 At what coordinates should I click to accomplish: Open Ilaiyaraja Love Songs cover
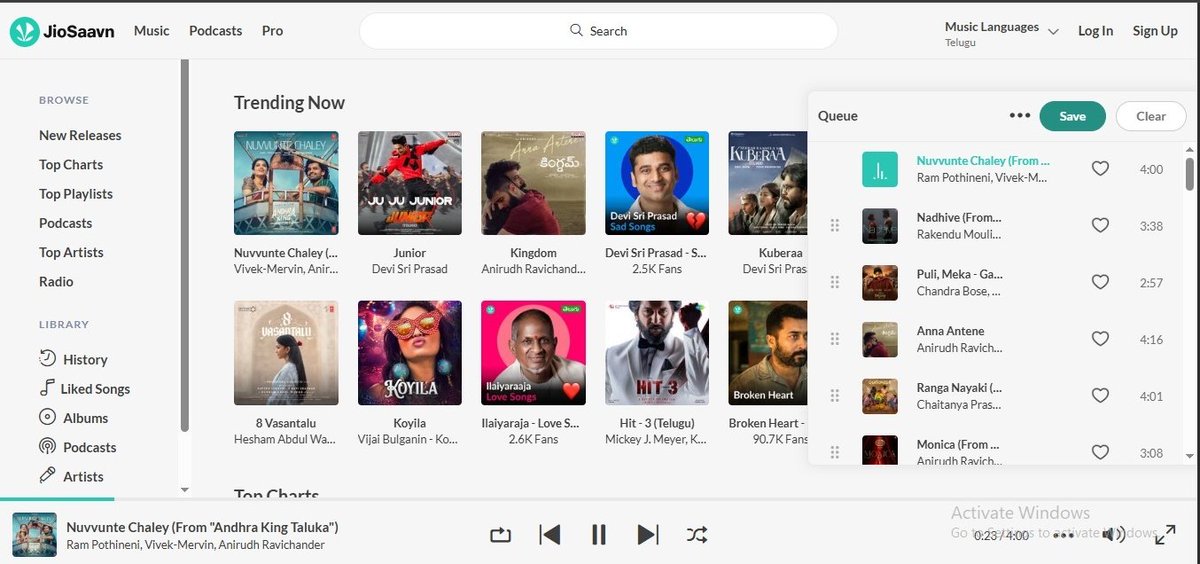tap(533, 353)
